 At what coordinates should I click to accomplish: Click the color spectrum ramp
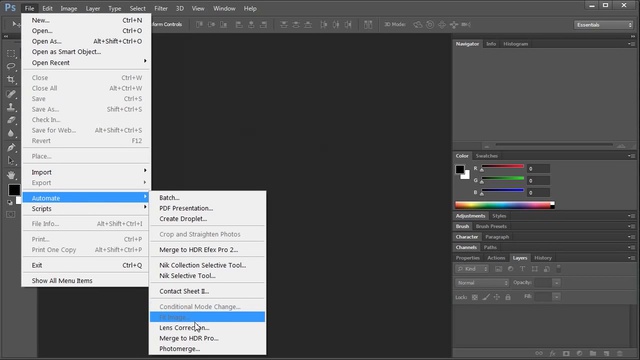tap(504, 205)
